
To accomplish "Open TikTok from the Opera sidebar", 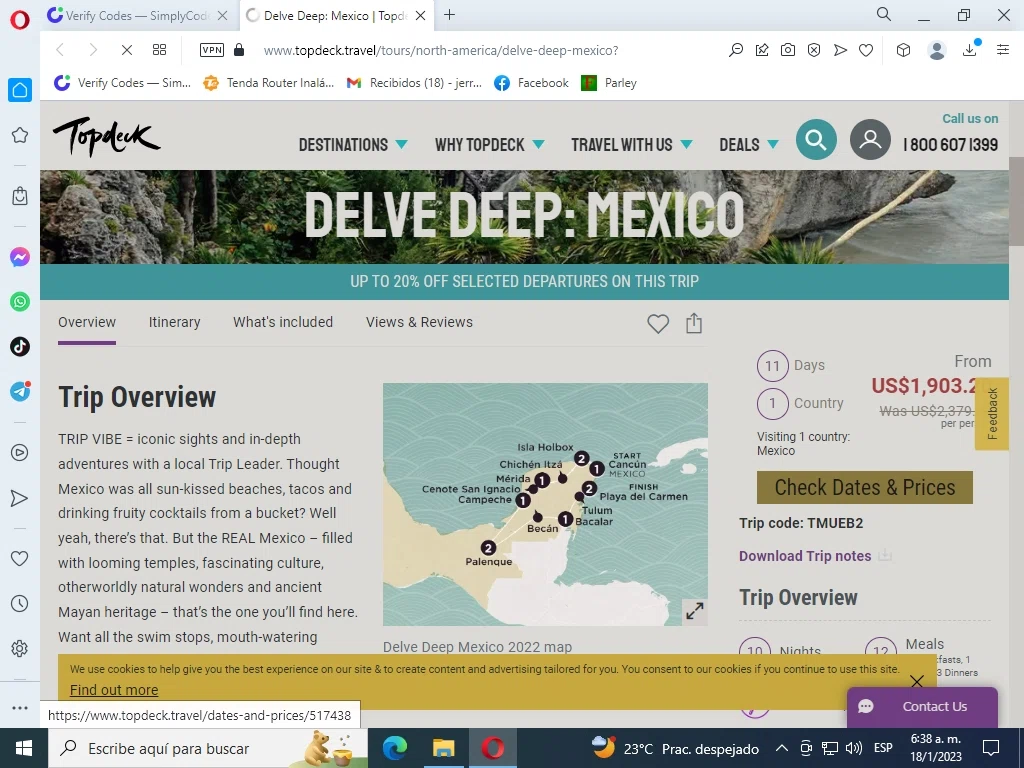I will pos(20,347).
